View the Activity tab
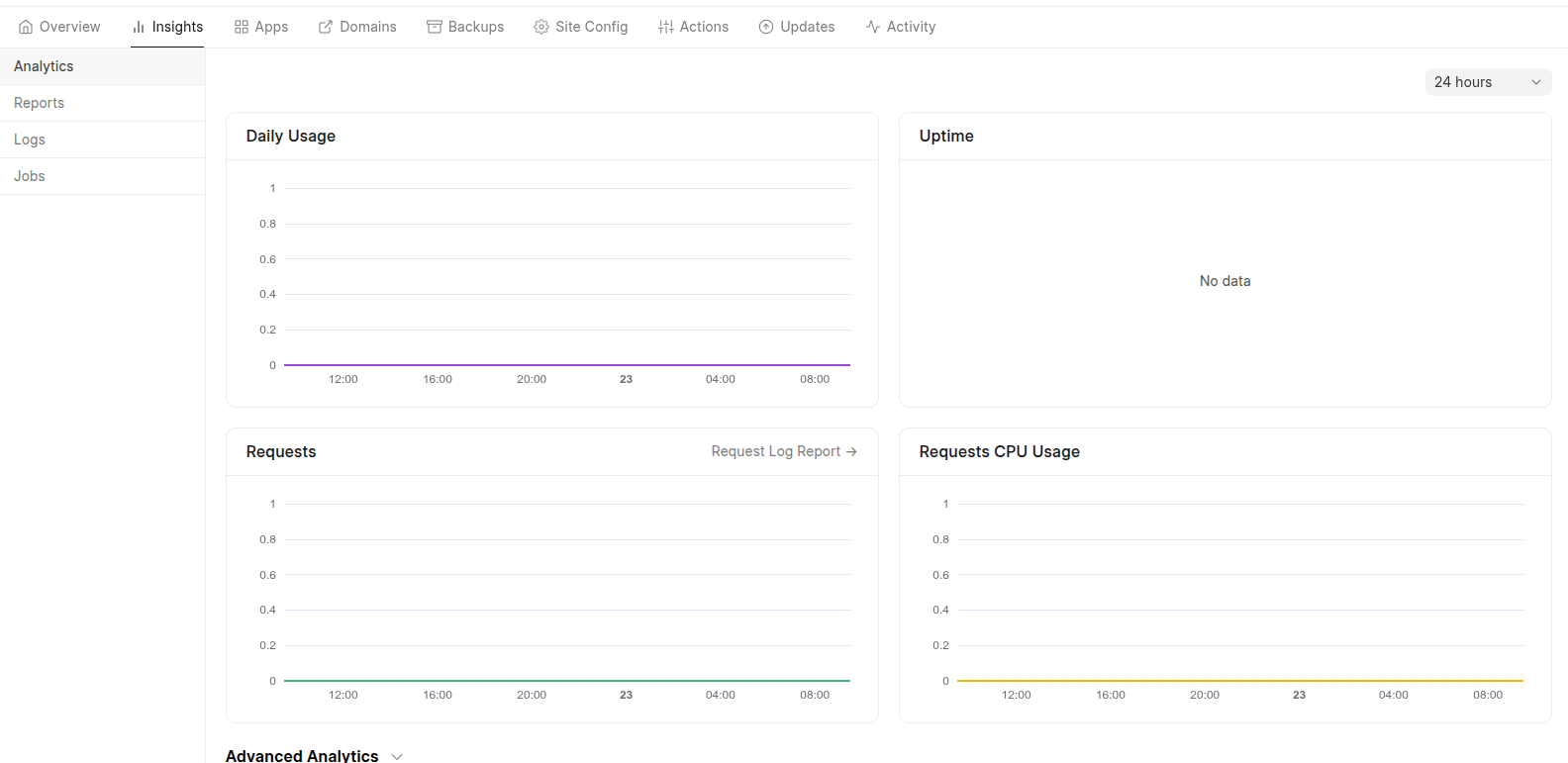This screenshot has width=1568, height=763. [x=901, y=27]
